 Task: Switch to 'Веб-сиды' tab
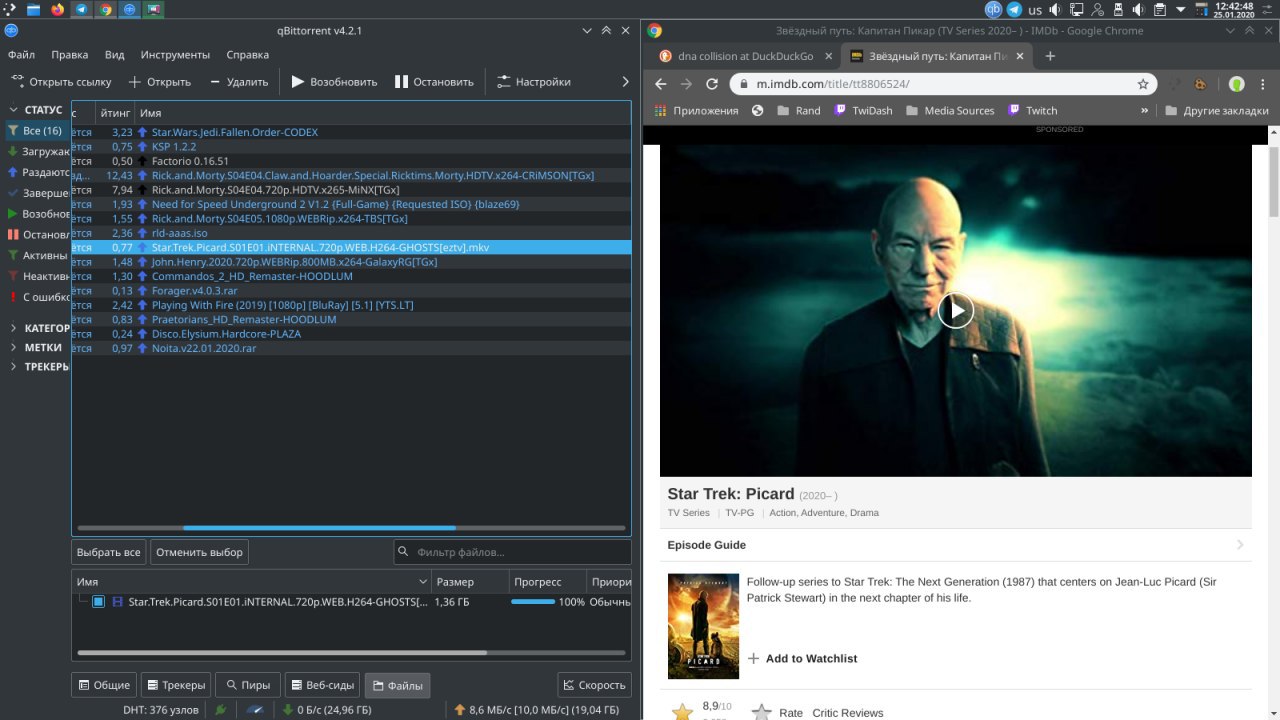pos(322,685)
